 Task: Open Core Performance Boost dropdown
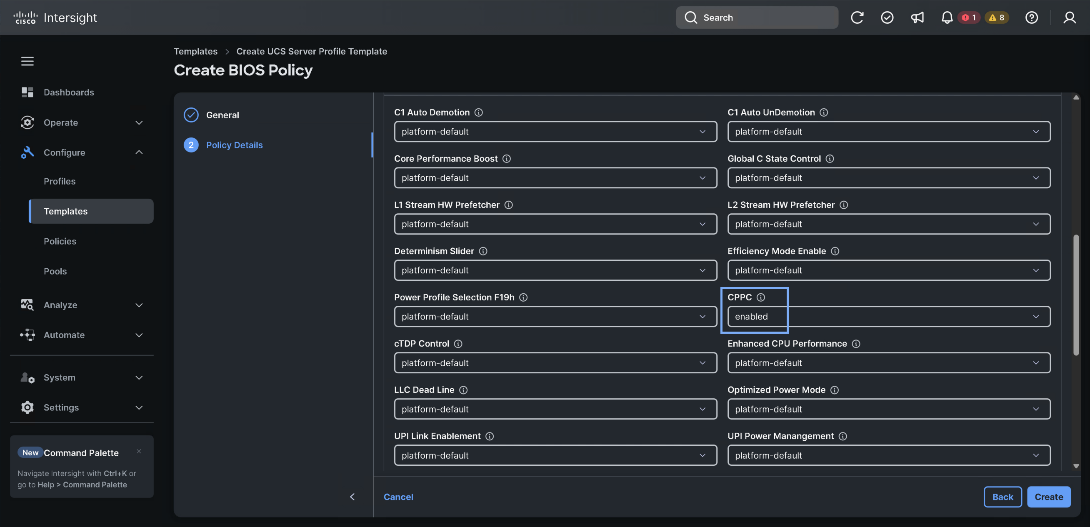pyautogui.click(x=555, y=178)
